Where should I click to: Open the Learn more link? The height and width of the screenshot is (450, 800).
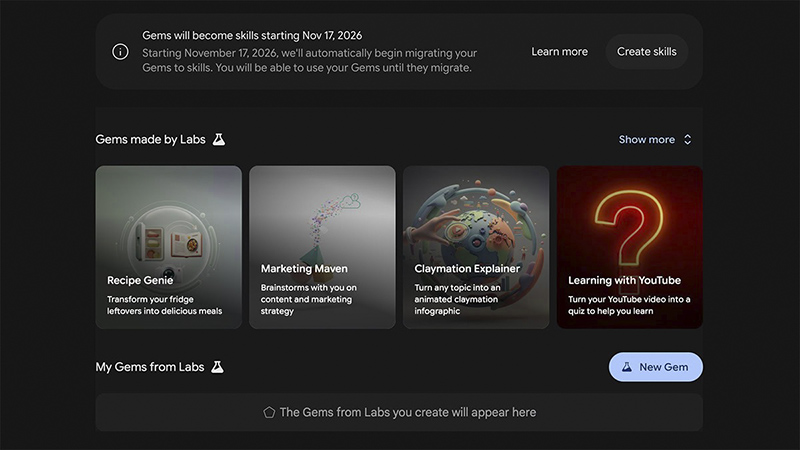pos(559,52)
